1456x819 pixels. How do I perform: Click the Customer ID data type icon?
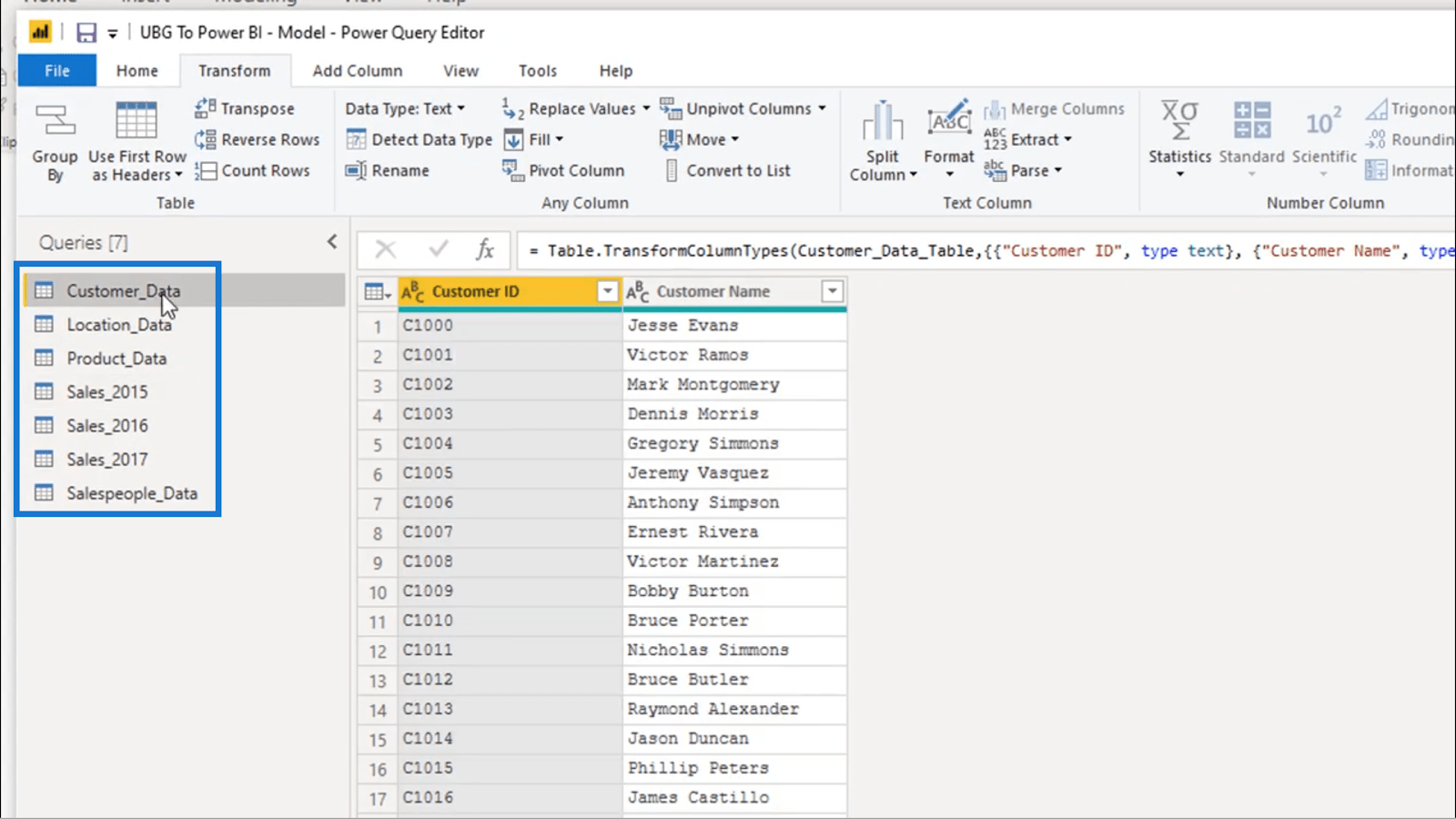pyautogui.click(x=413, y=291)
